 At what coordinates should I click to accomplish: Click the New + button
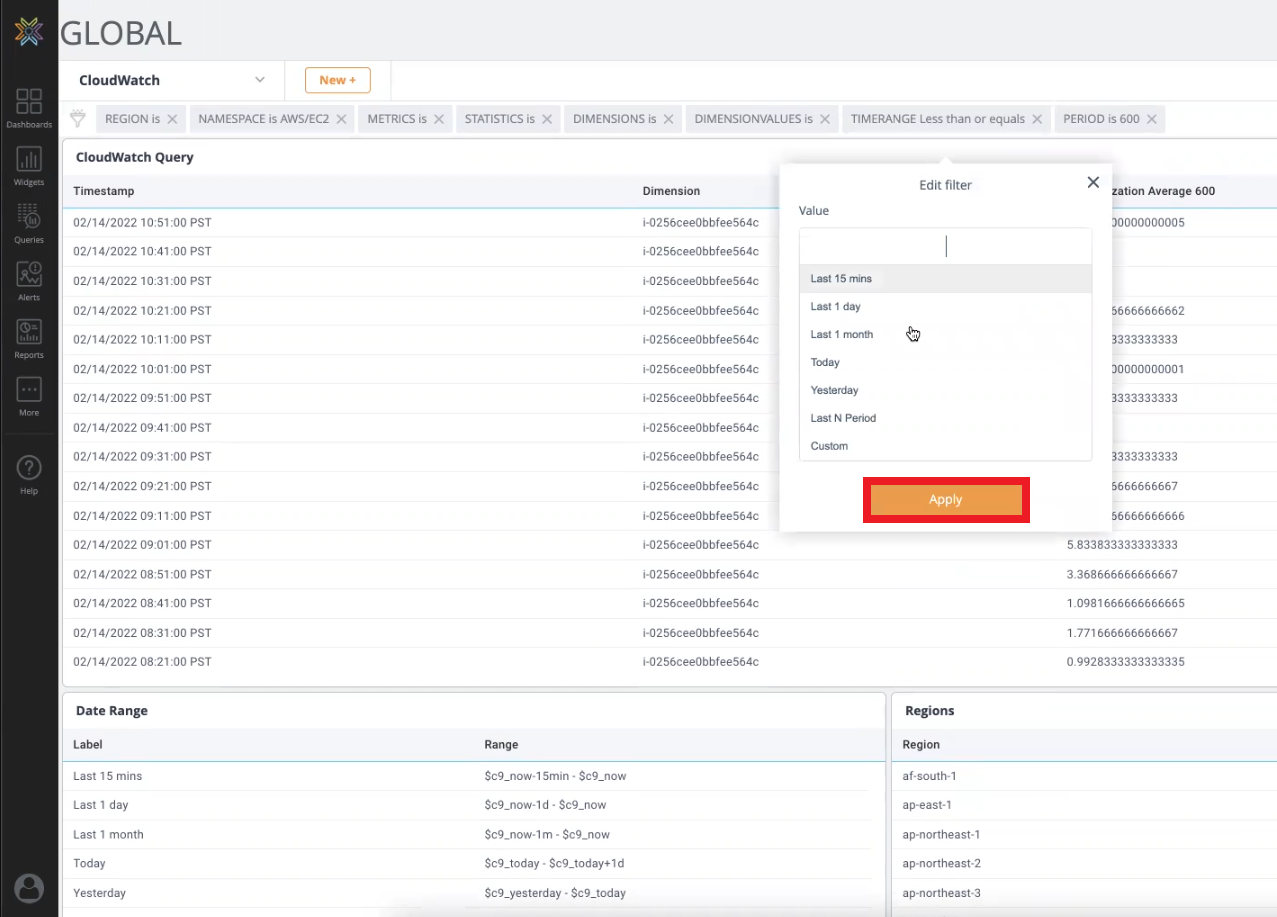(x=338, y=80)
